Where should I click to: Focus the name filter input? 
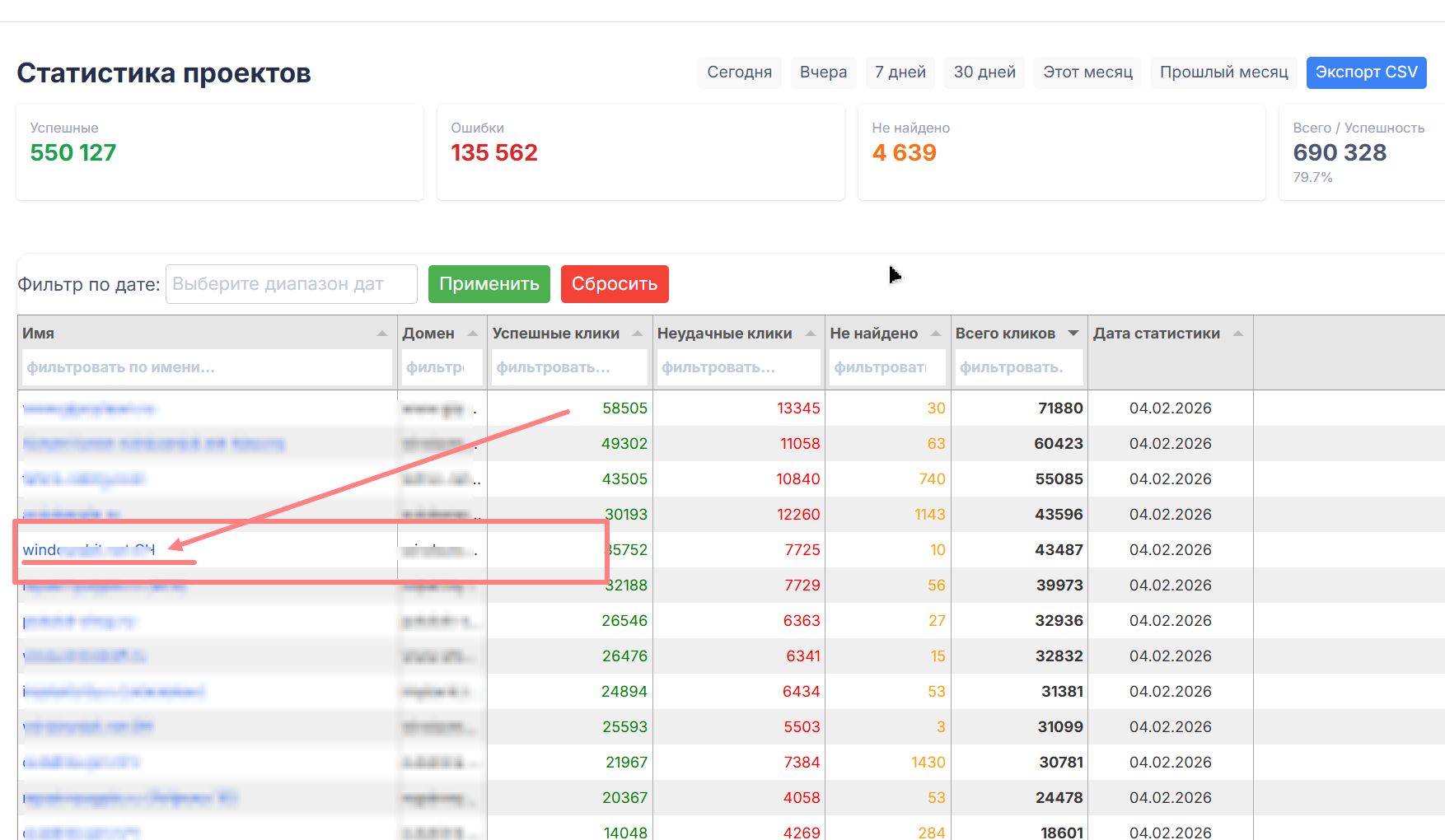click(206, 367)
